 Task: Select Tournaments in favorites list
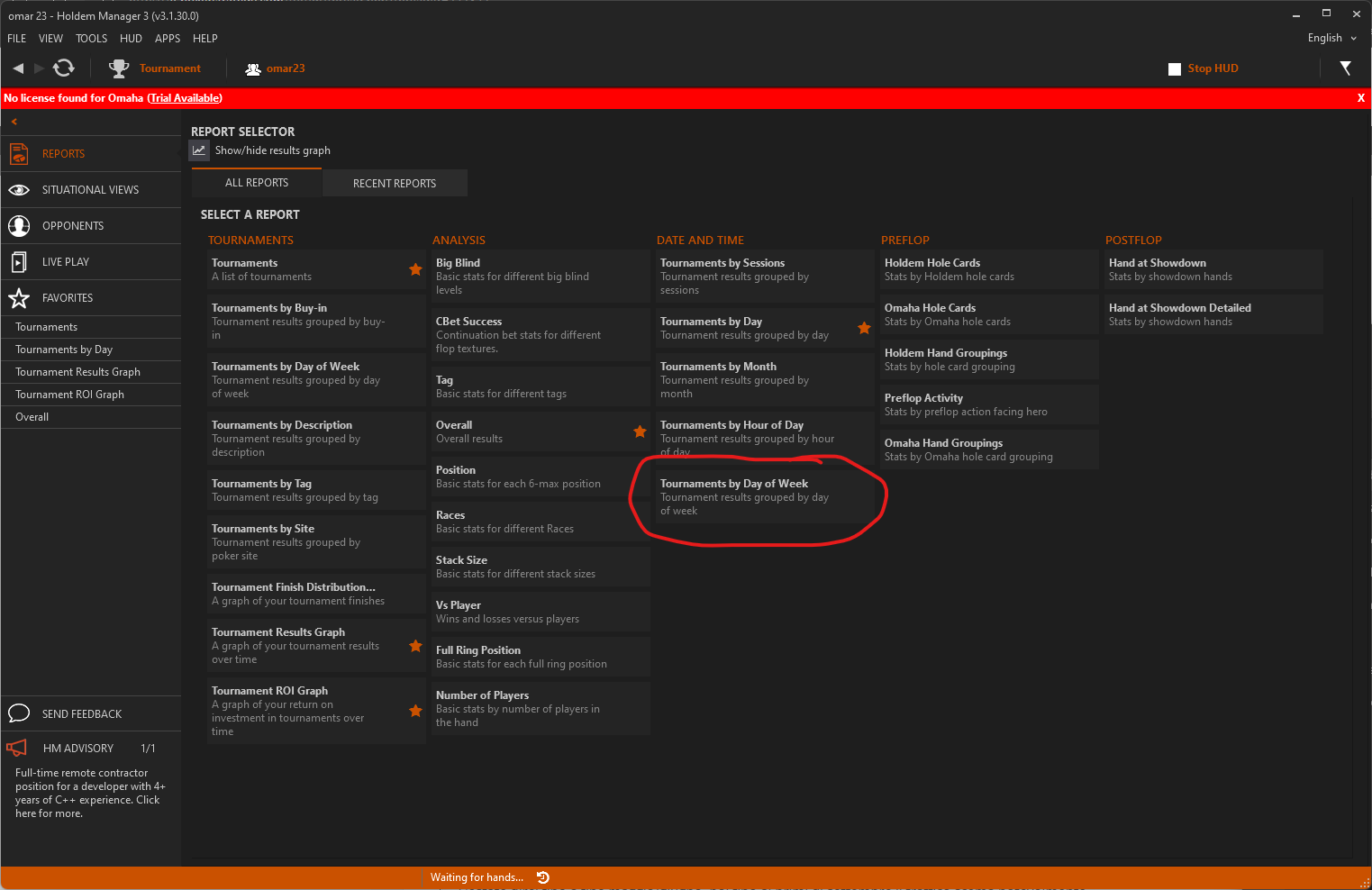pos(91,327)
